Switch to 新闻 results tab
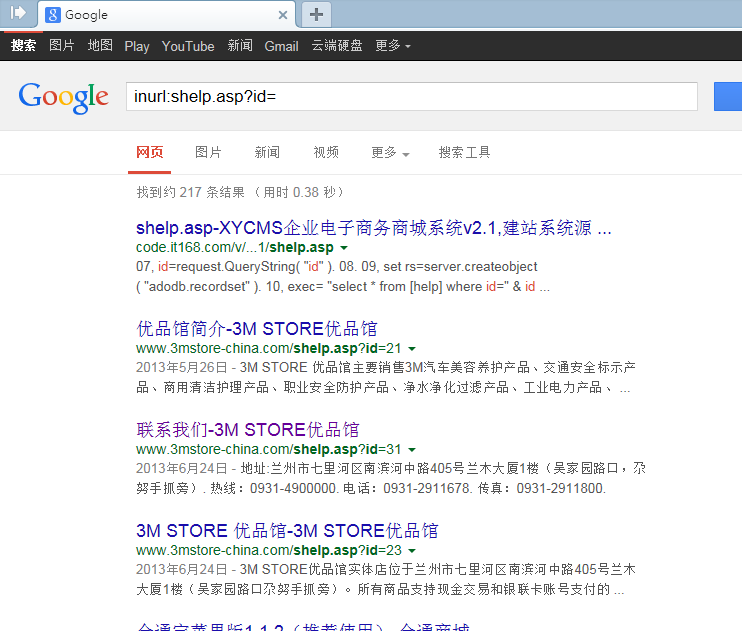This screenshot has height=631, width=742. click(267, 152)
